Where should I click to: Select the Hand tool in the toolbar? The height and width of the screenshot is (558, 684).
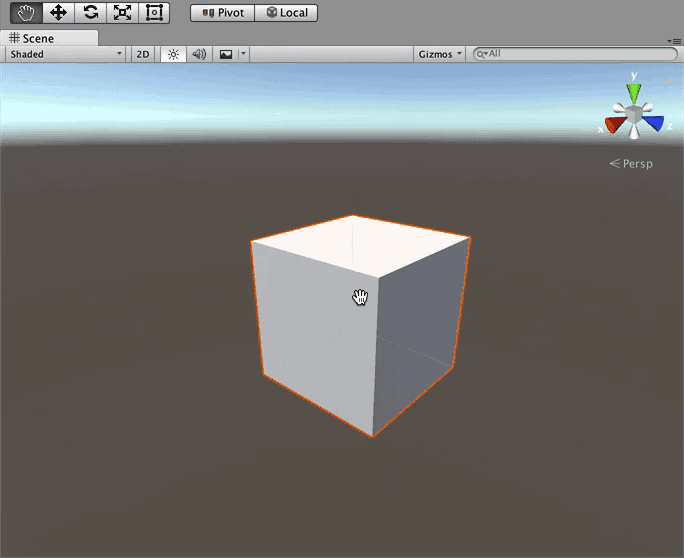tap(26, 13)
